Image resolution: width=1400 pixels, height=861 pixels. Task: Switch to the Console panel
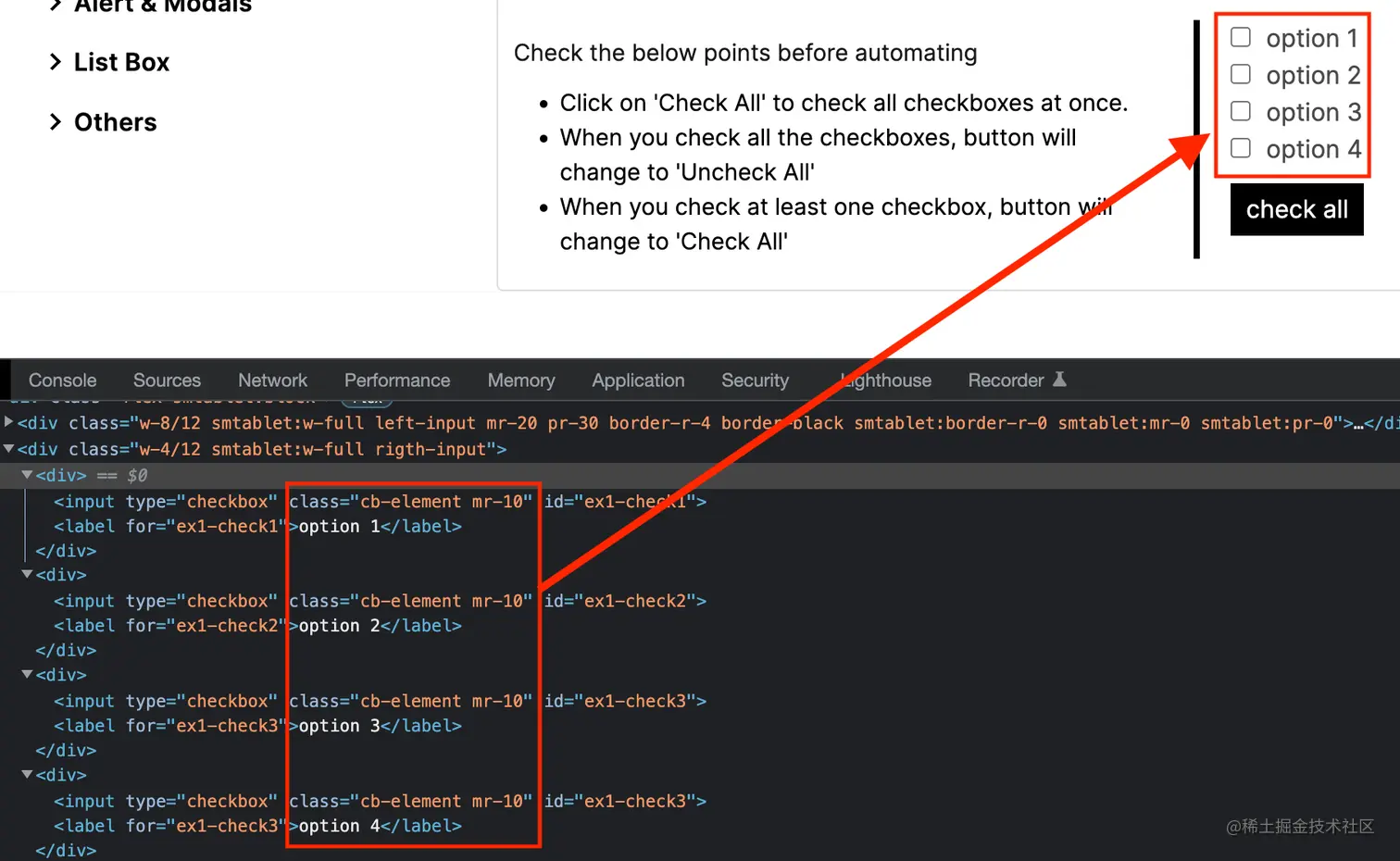click(x=61, y=381)
